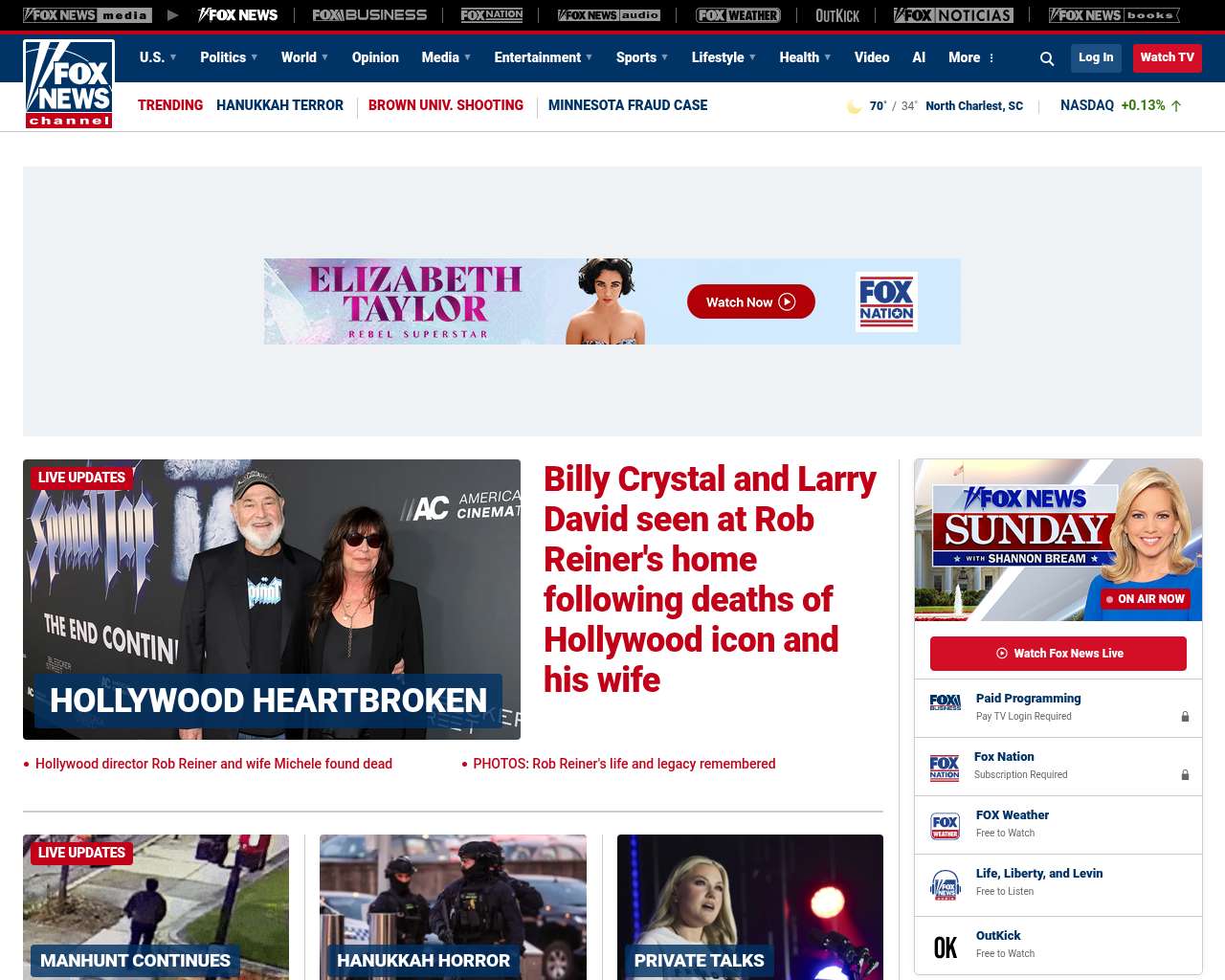
Task: Open Fox News Books logo
Action: pyautogui.click(x=1114, y=15)
